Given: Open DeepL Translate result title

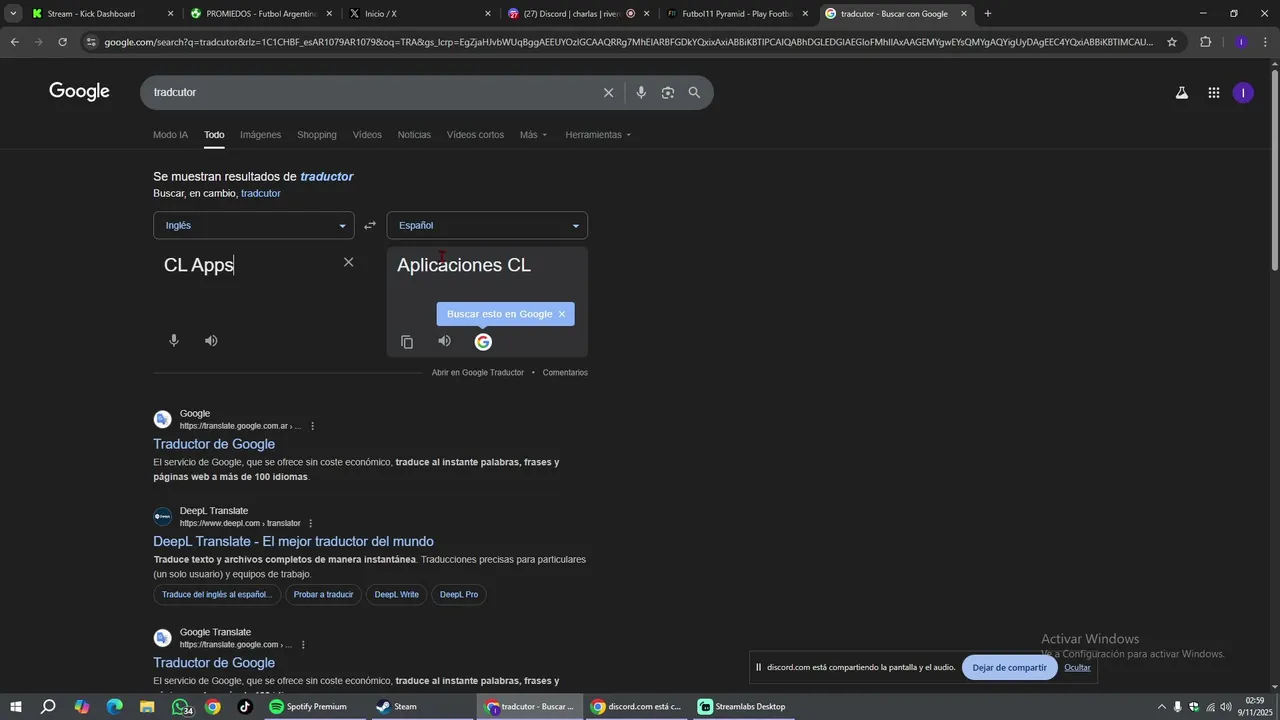Looking at the screenshot, I should (293, 541).
